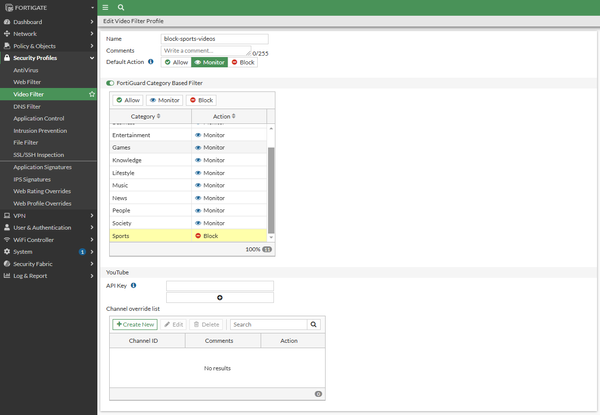
Task: Click Allow button above category table
Action: 128,100
